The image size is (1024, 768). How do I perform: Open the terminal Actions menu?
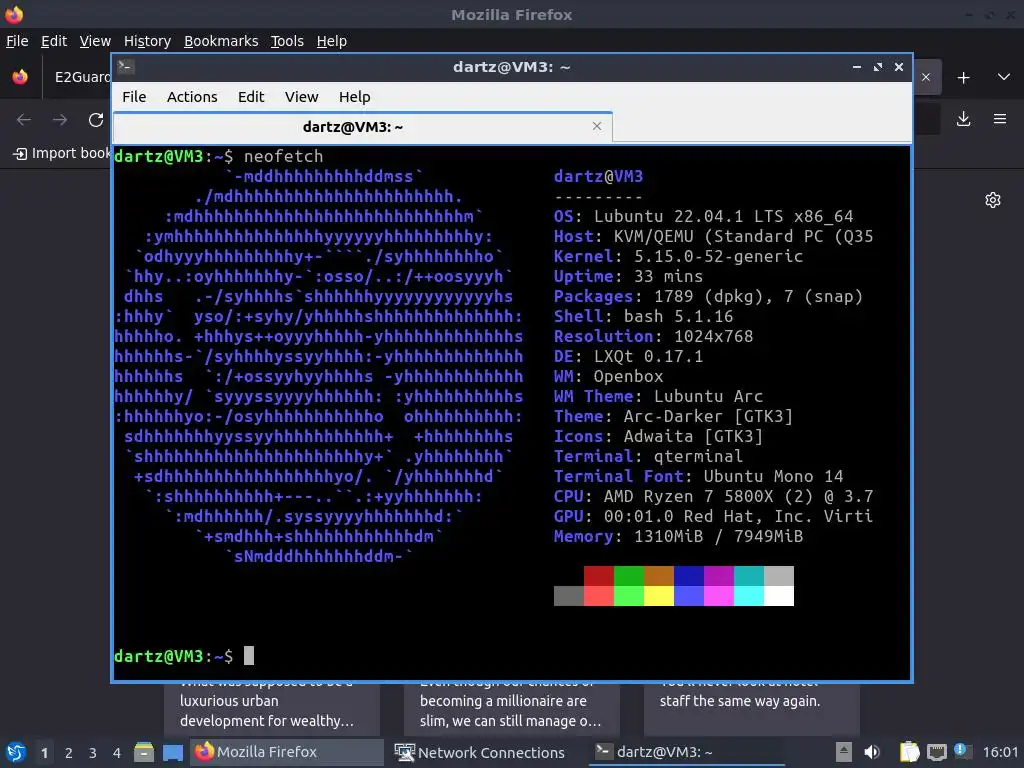tap(192, 97)
